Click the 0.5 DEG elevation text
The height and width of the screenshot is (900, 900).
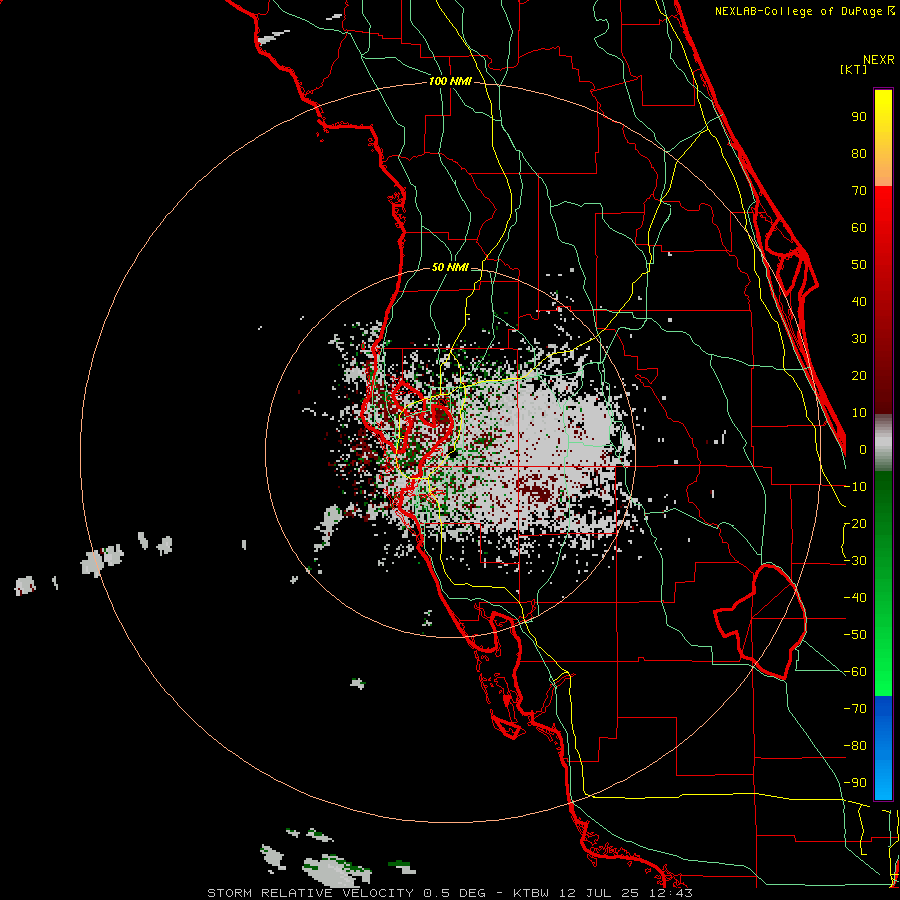455,893
